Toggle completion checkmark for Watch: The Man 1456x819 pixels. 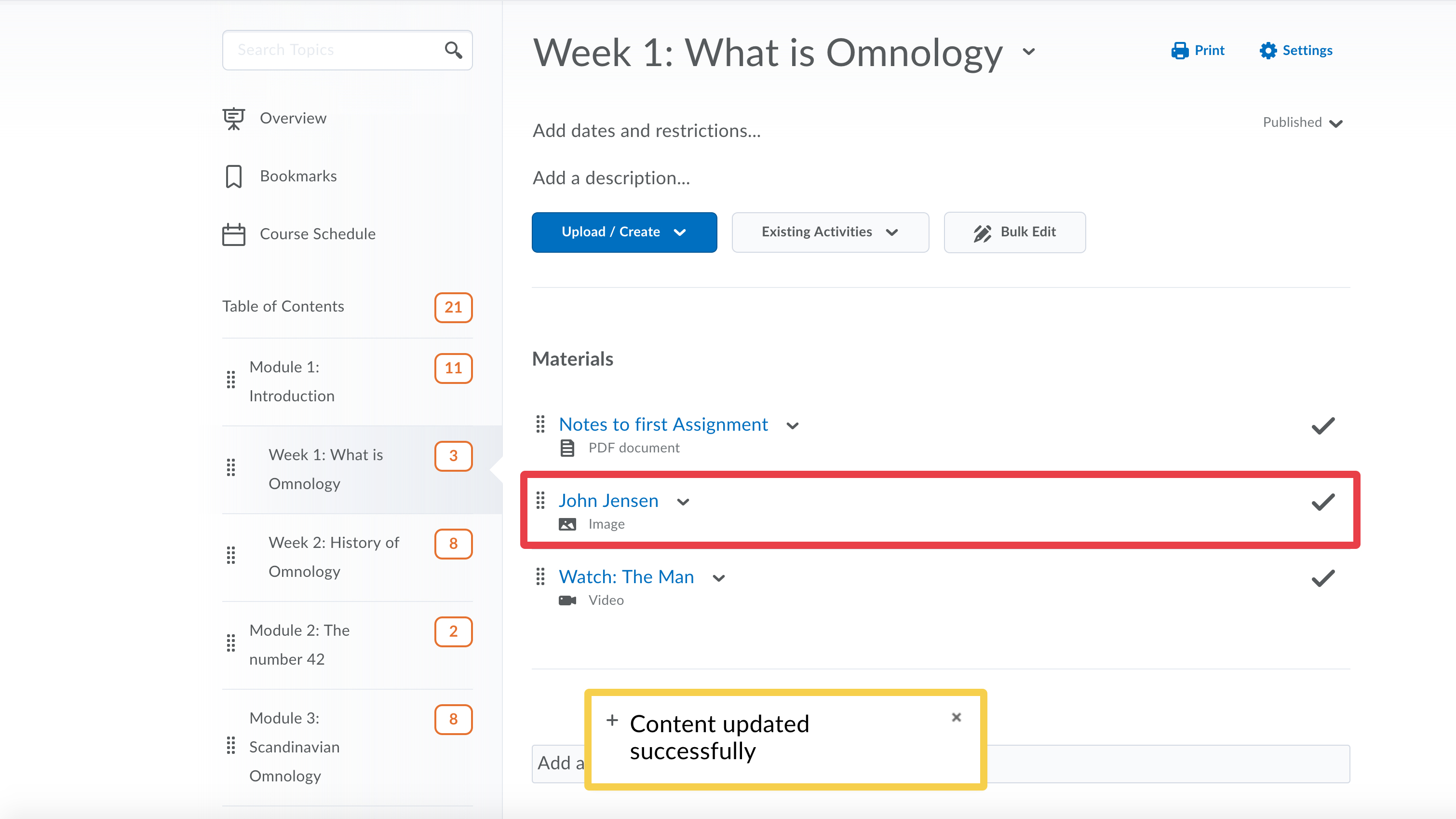(x=1322, y=578)
